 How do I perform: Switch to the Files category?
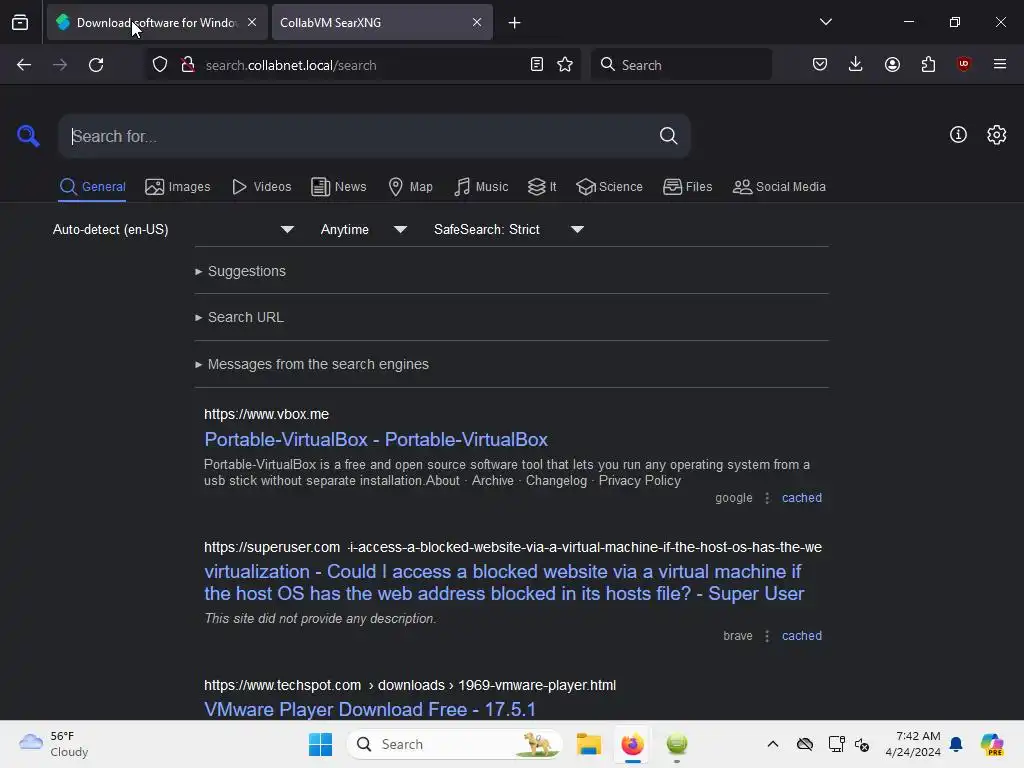688,187
